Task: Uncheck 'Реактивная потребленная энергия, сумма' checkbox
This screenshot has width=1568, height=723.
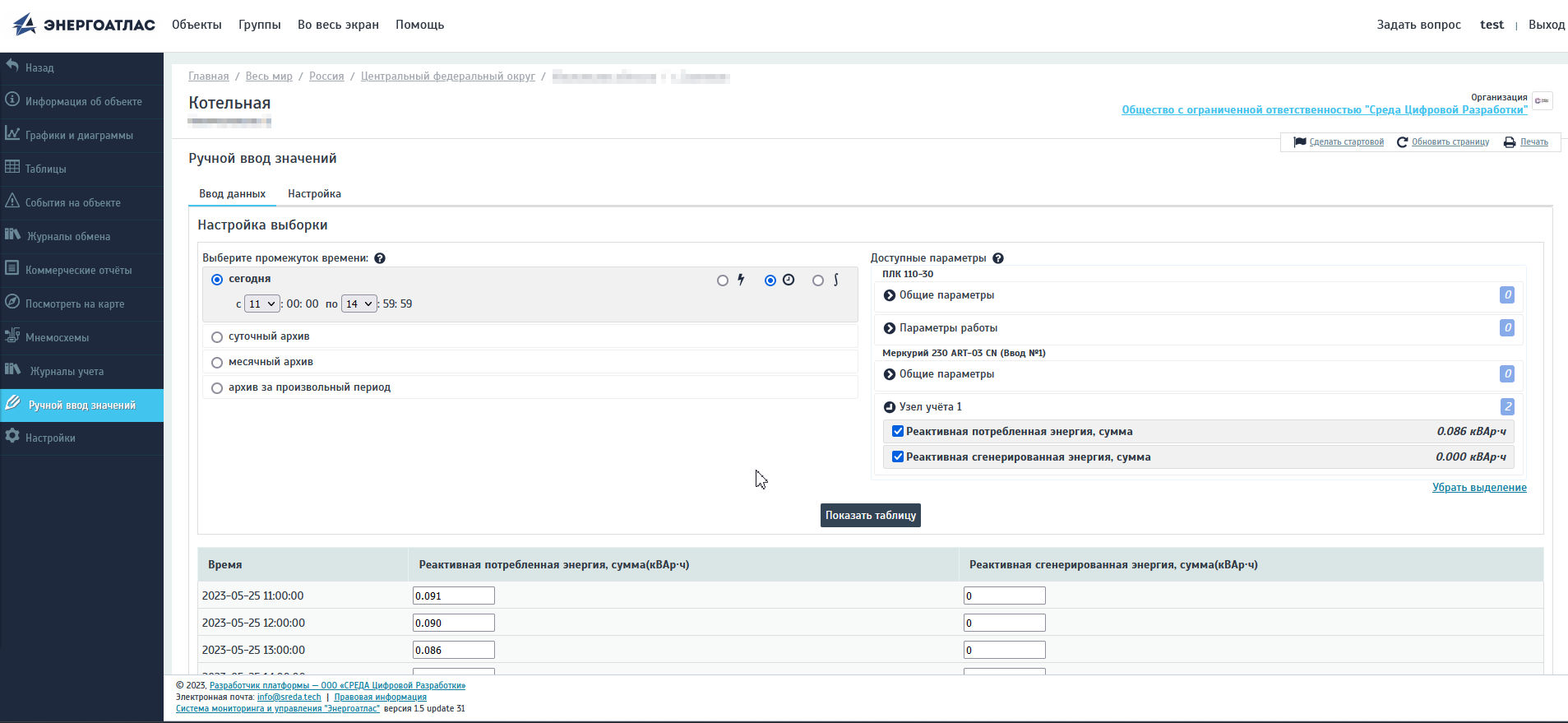Action: pos(898,432)
